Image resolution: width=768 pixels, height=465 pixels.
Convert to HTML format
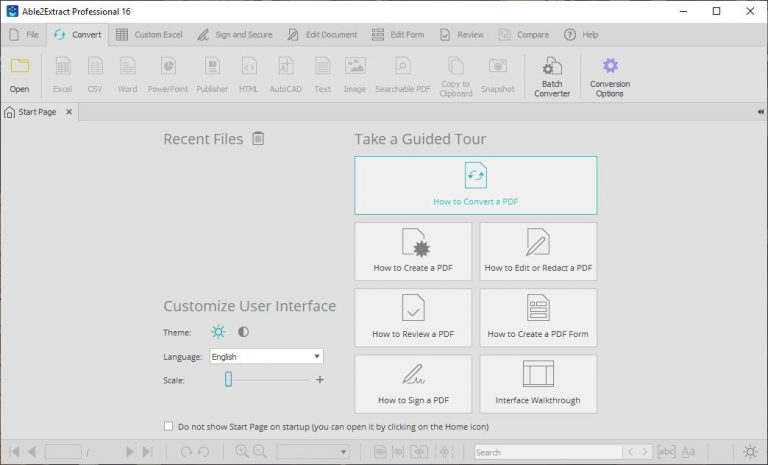[x=249, y=75]
